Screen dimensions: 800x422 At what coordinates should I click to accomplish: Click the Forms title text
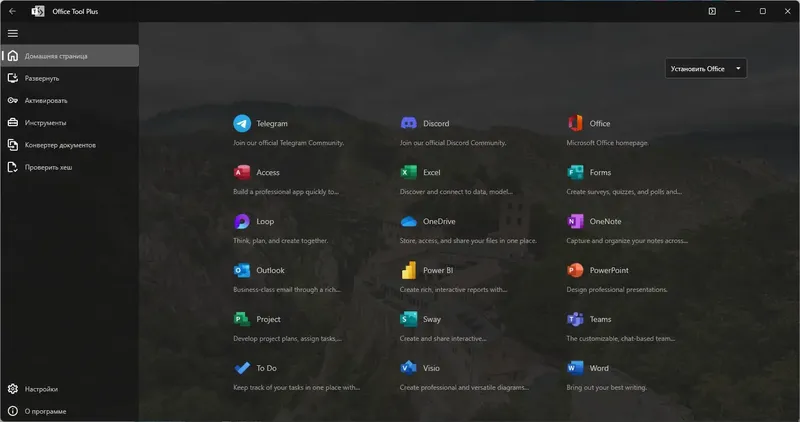coord(600,172)
